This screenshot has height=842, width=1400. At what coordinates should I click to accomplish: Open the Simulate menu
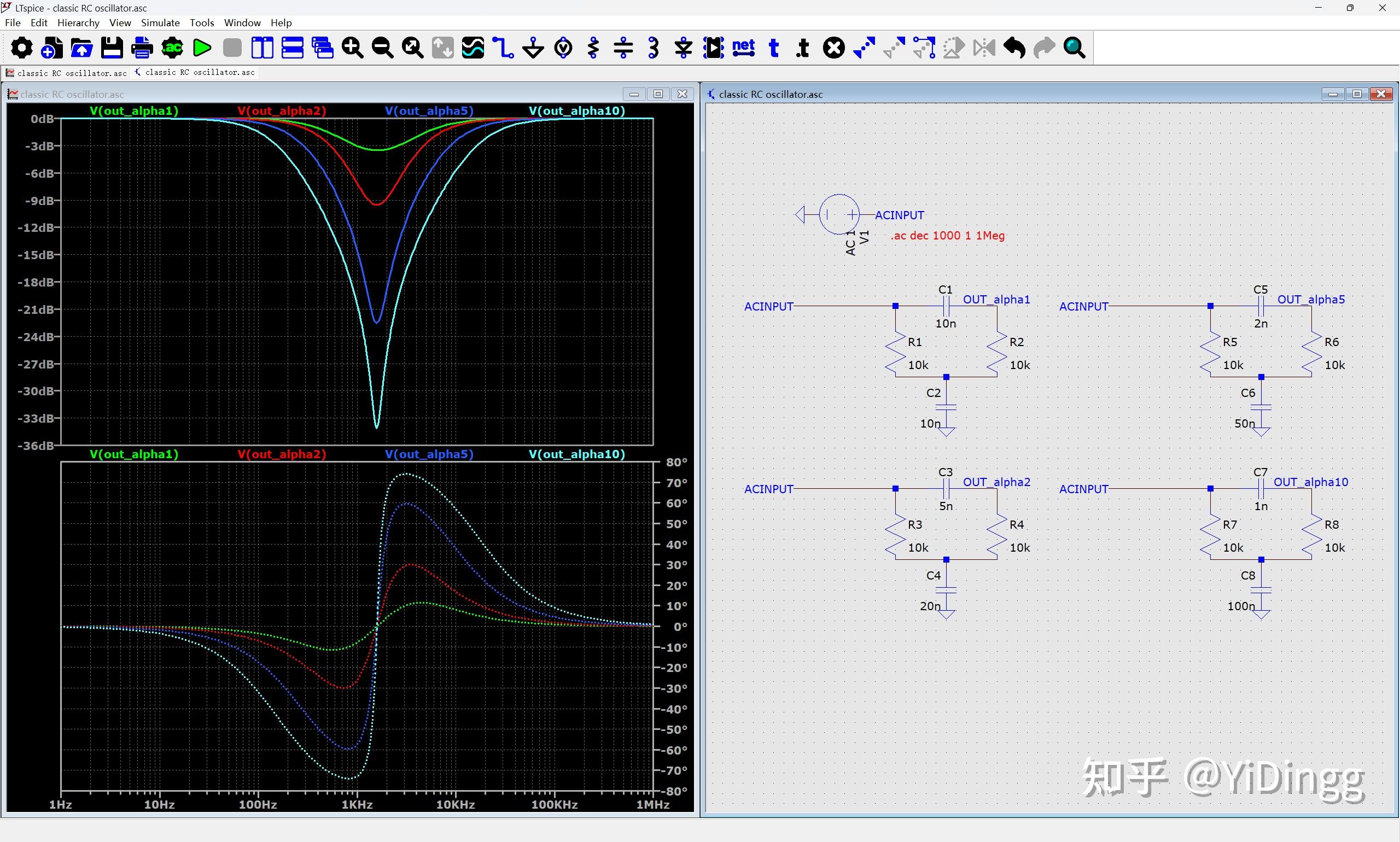pos(160,23)
